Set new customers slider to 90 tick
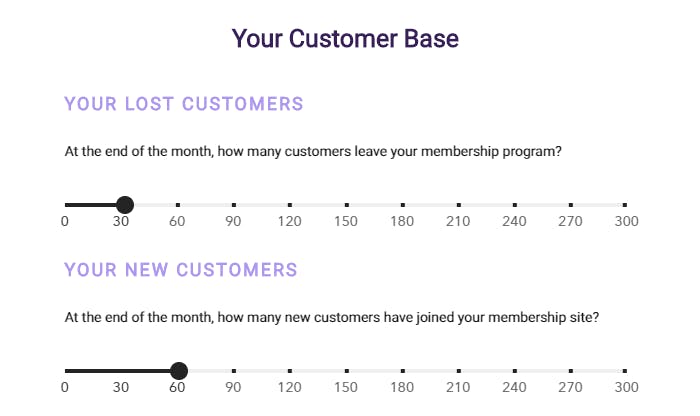The image size is (700, 416). [234, 371]
